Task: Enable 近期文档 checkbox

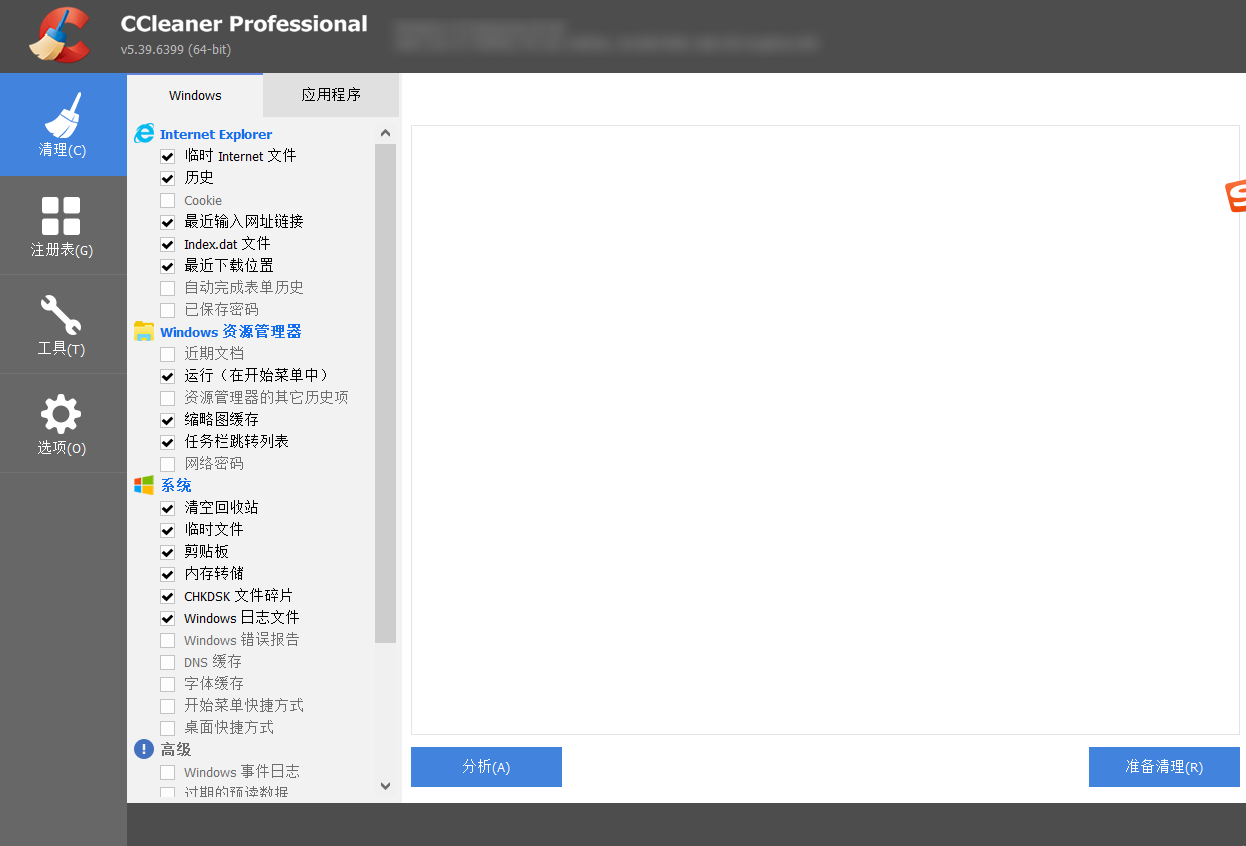Action: pyautogui.click(x=167, y=355)
